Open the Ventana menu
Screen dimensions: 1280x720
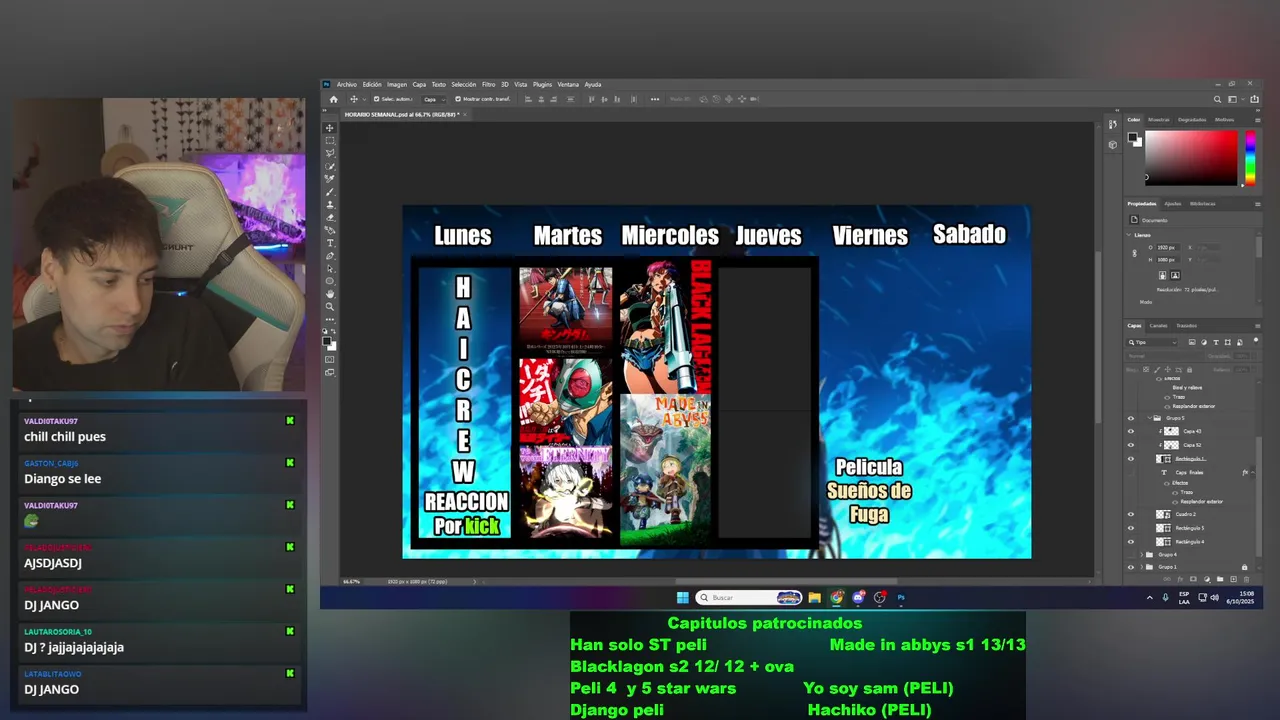click(568, 84)
